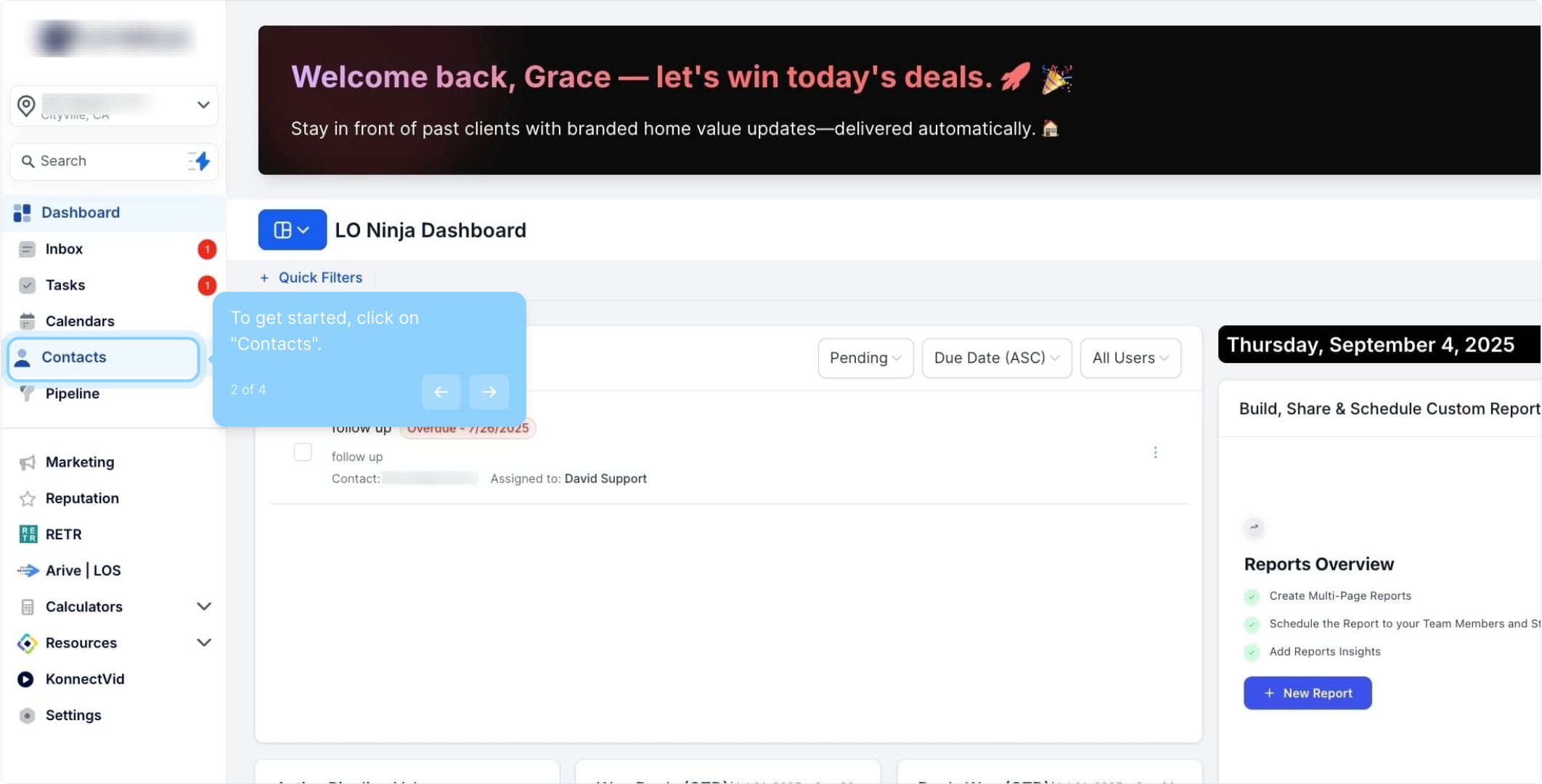
Task: Open the follow up task three-dot menu
Action: (x=1155, y=452)
